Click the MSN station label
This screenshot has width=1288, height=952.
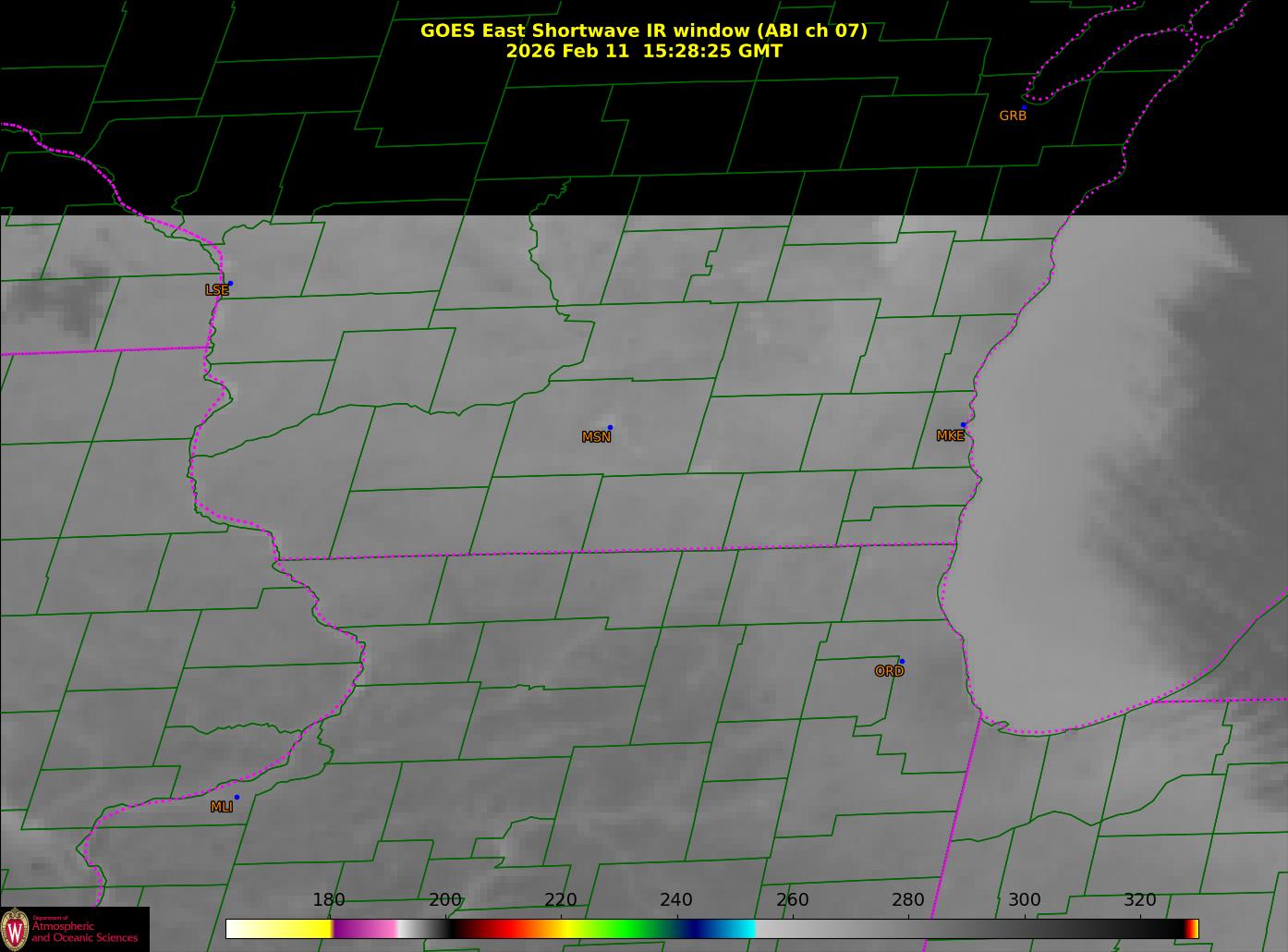click(x=596, y=437)
